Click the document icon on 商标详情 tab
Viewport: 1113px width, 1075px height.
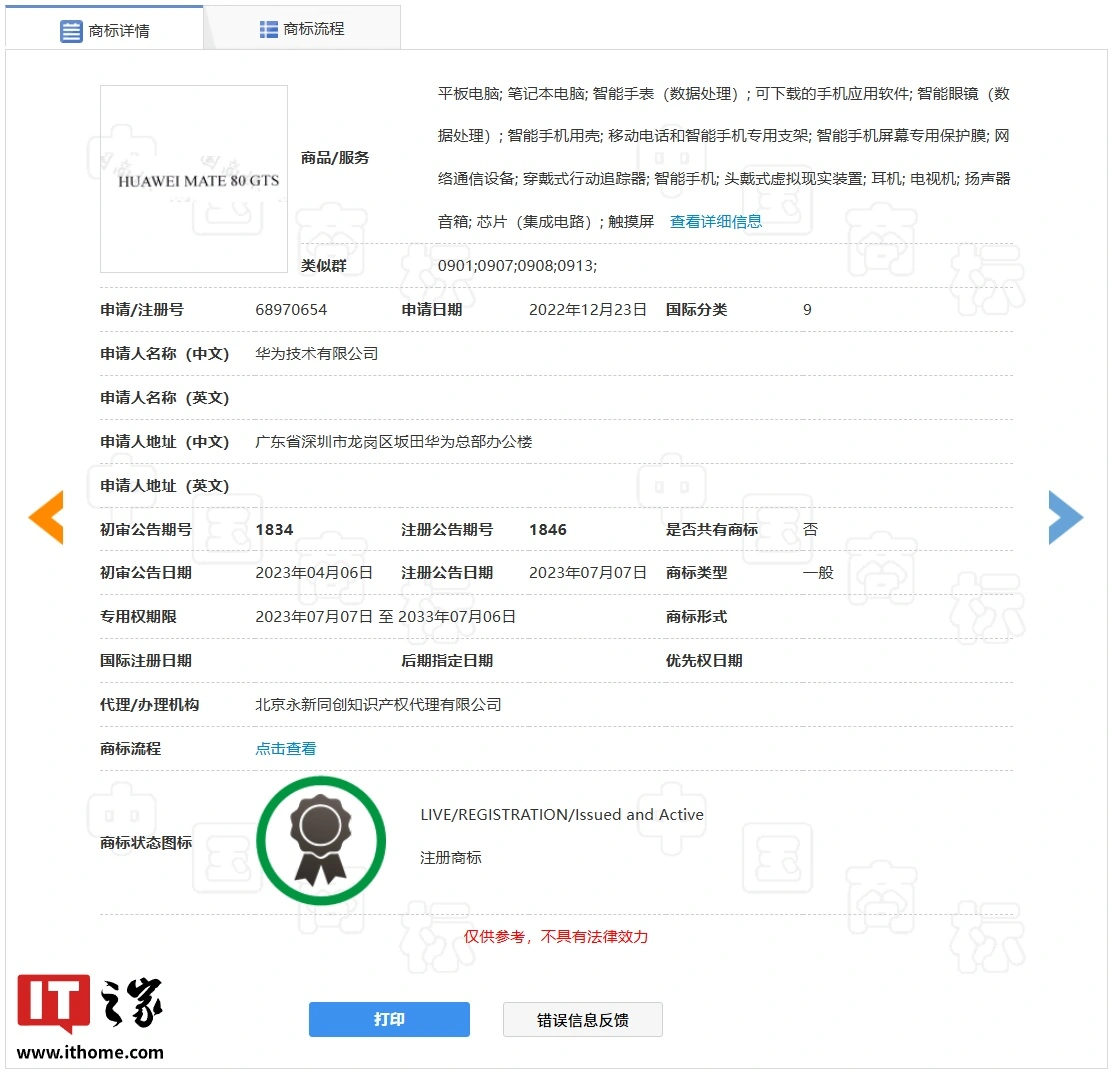click(70, 28)
